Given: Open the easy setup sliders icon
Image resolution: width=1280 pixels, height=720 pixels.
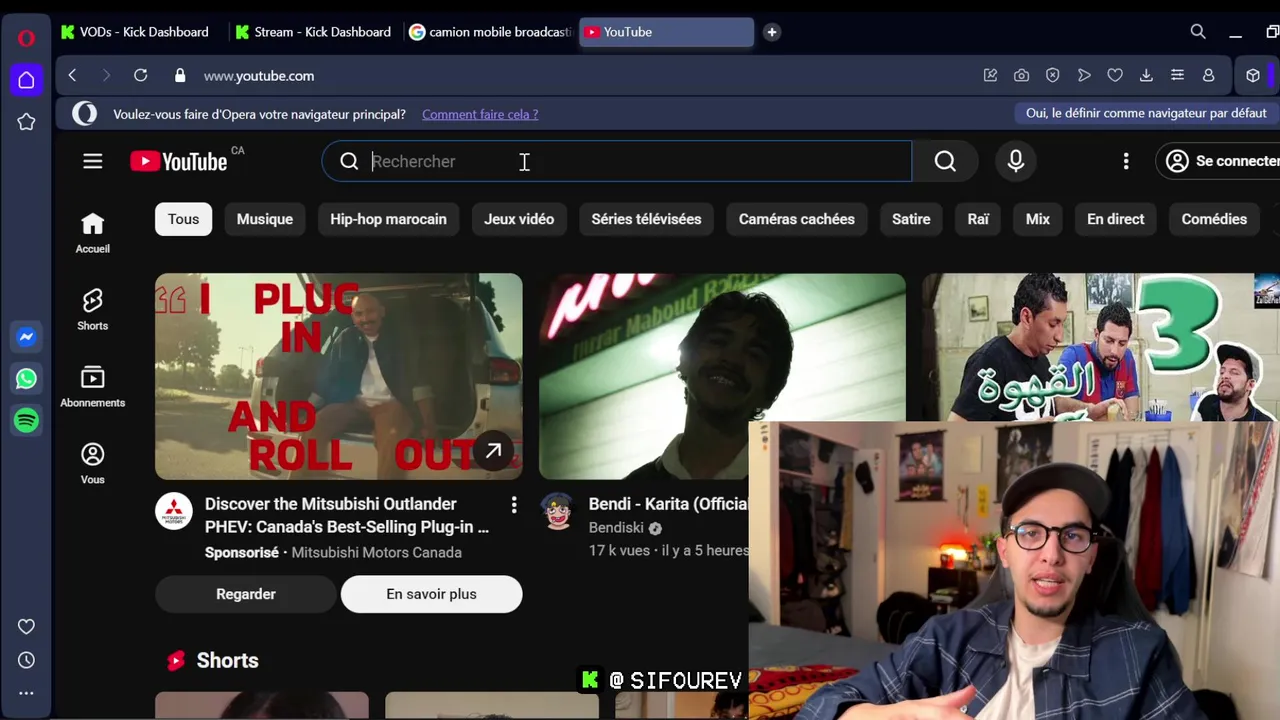Looking at the screenshot, I should pyautogui.click(x=1177, y=75).
